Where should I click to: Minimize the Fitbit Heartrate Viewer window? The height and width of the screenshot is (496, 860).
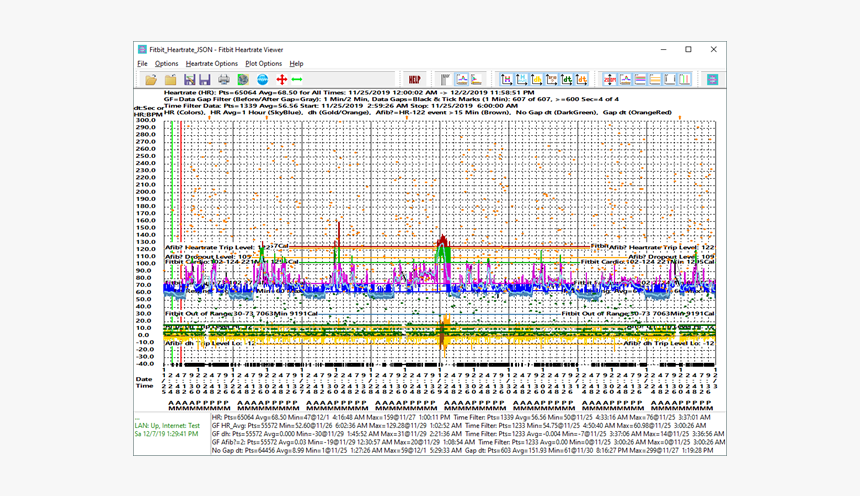664,49
